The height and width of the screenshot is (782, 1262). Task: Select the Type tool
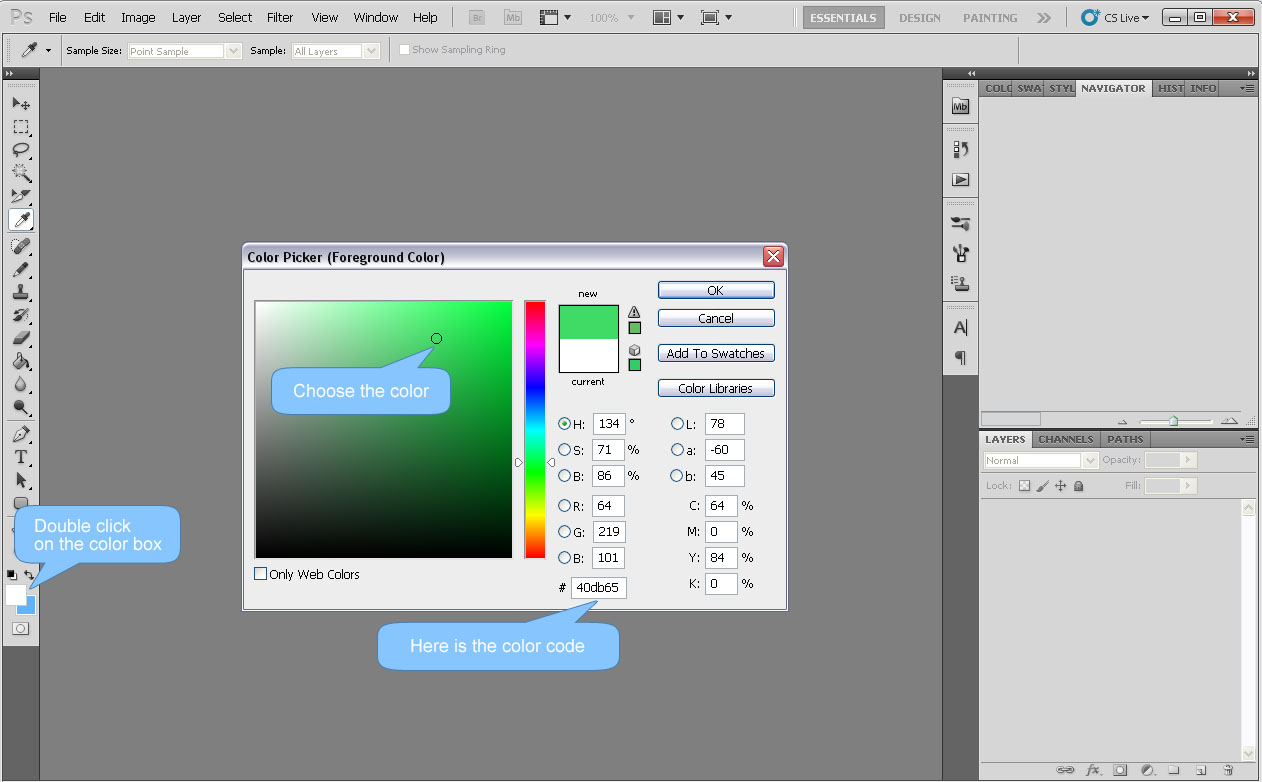pyautogui.click(x=21, y=457)
